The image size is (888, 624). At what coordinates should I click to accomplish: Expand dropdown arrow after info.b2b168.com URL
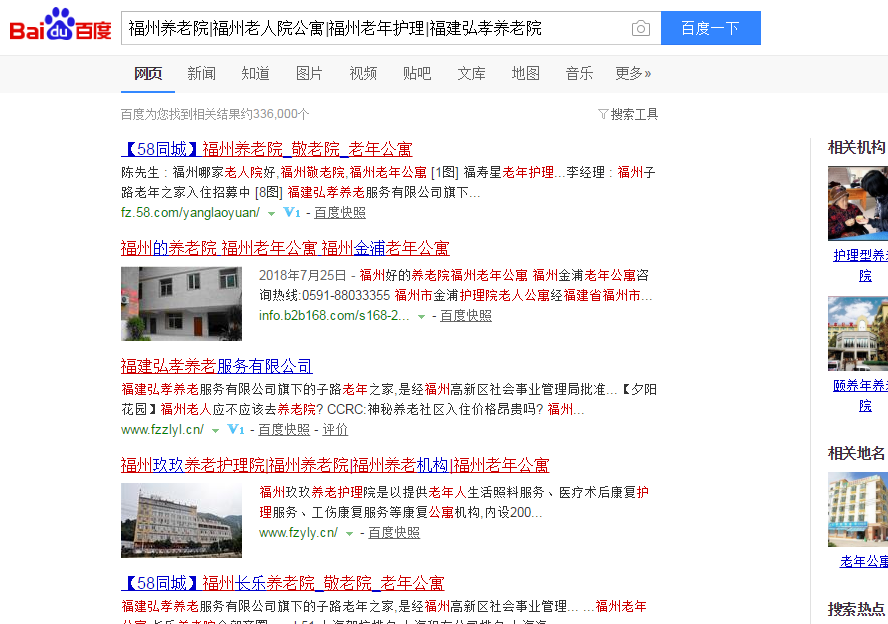[x=421, y=317]
